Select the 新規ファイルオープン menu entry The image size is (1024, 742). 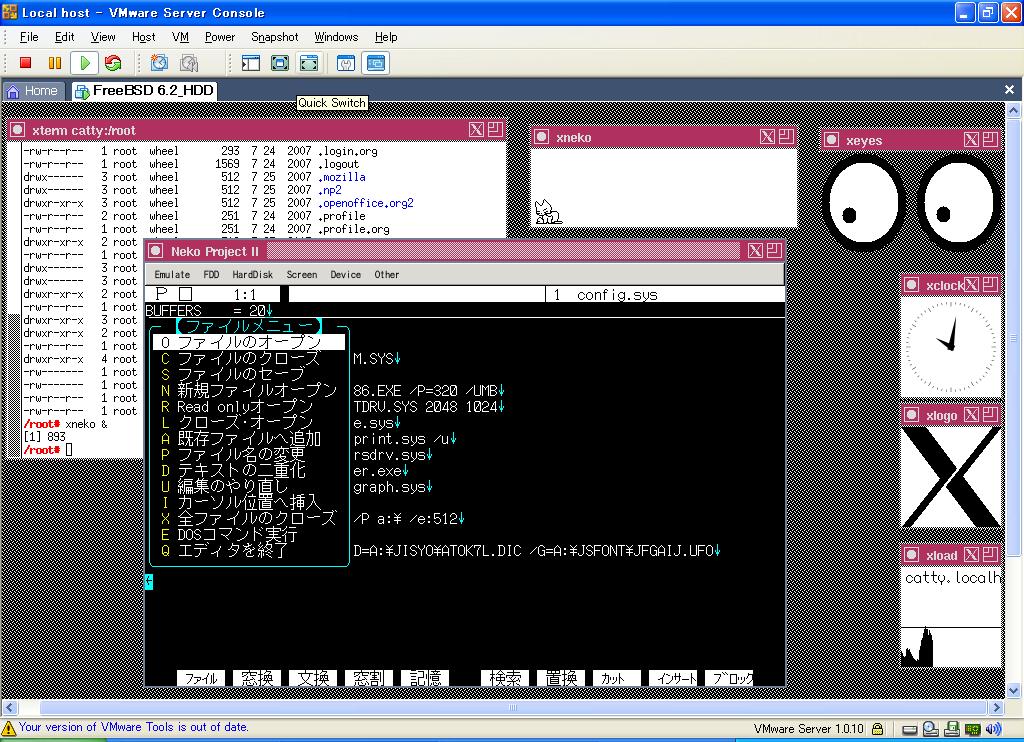(x=249, y=390)
